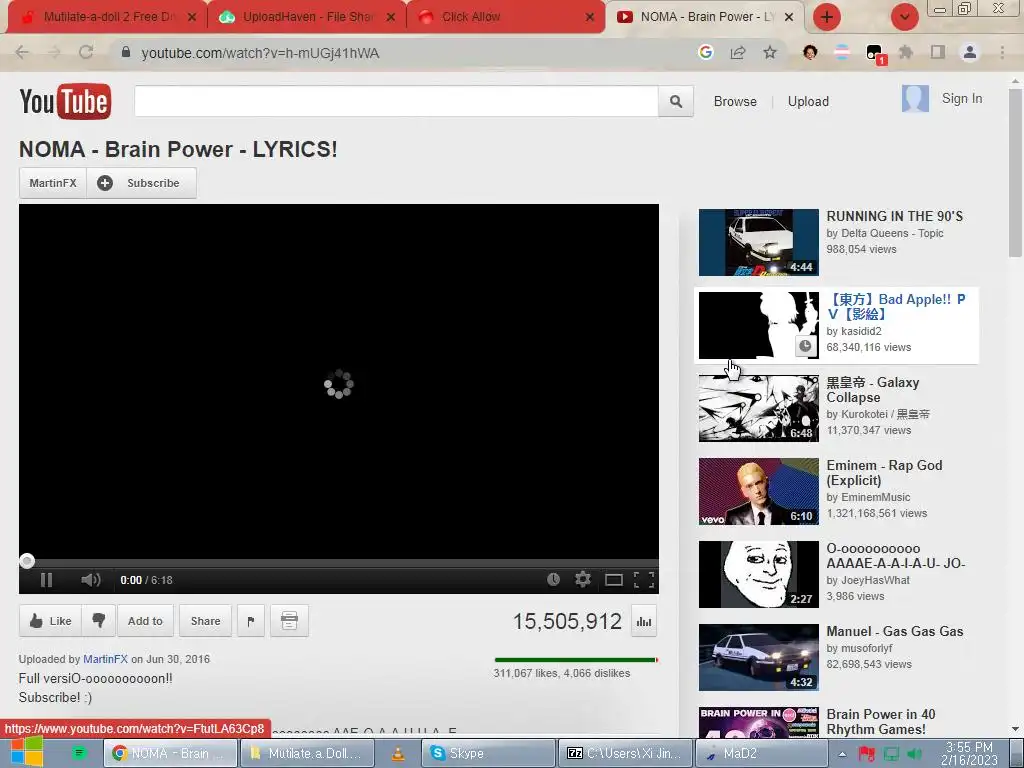The image size is (1024, 768).
Task: Open the Windows Start button
Action: [26, 752]
